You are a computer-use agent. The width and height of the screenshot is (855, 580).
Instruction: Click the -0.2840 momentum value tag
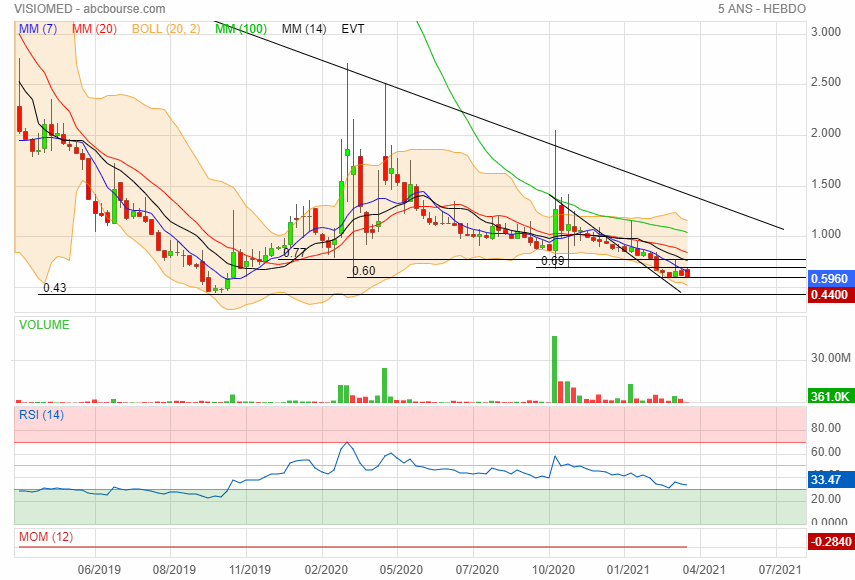coord(830,542)
